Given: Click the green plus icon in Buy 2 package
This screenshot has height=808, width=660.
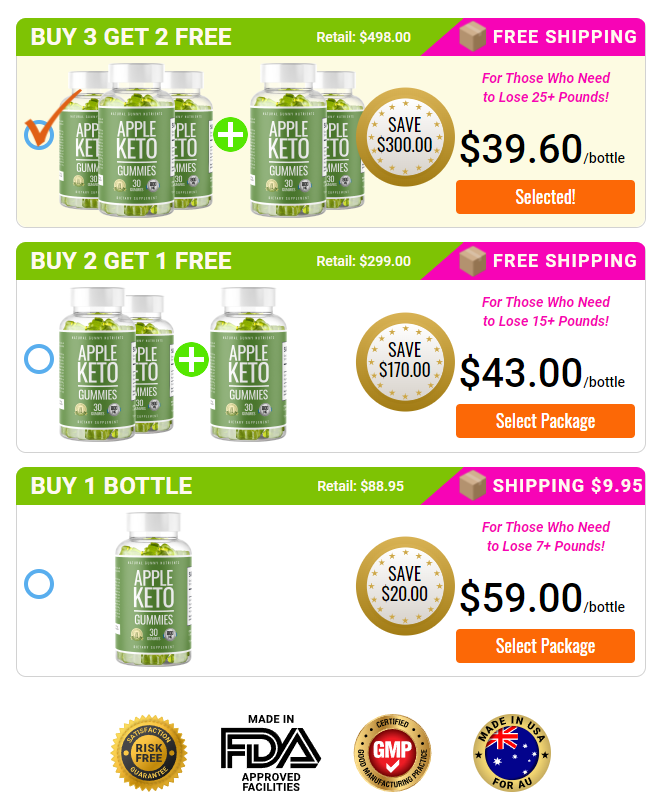Looking at the screenshot, I should [x=191, y=359].
